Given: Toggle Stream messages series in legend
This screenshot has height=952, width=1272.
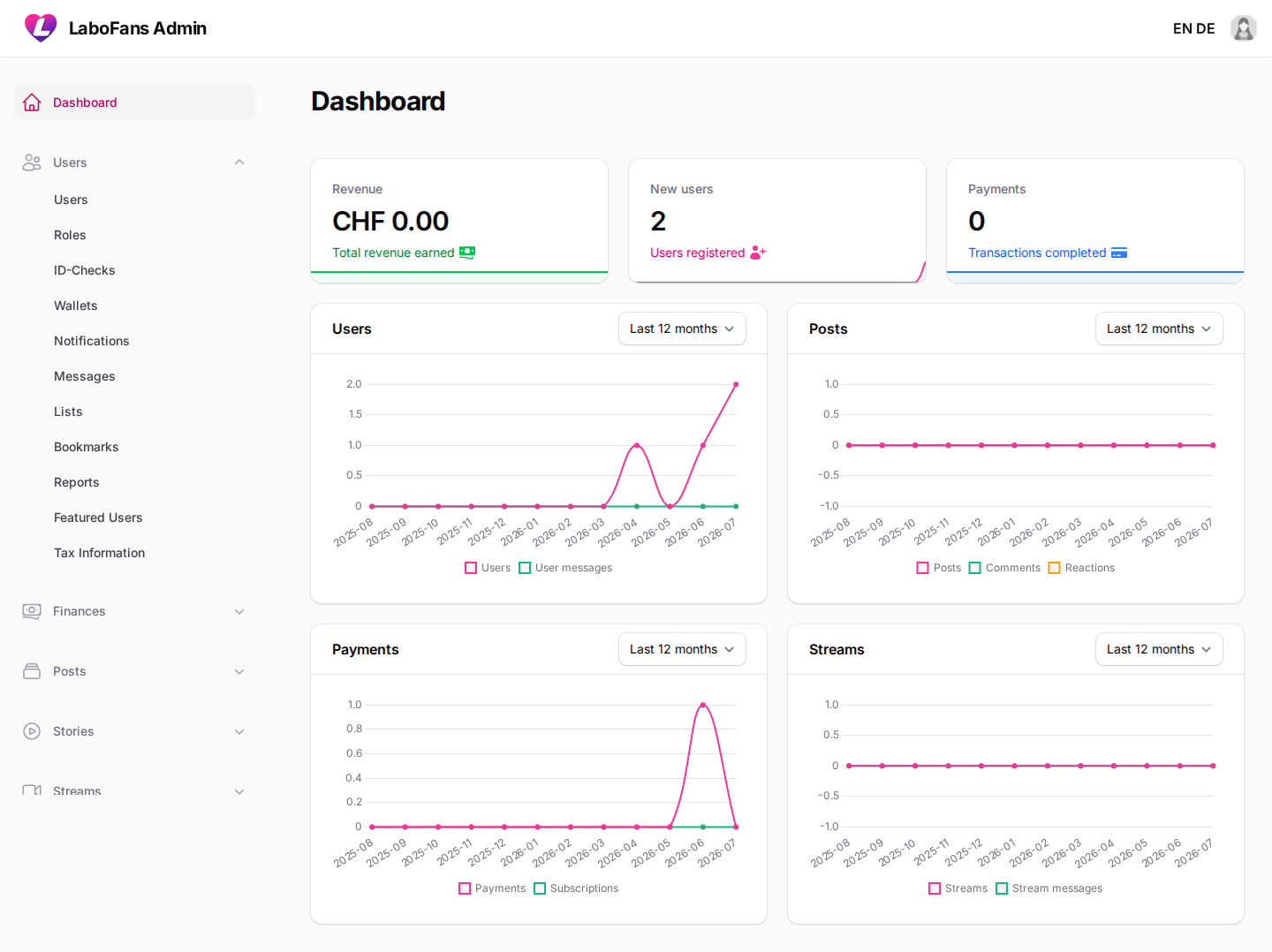Looking at the screenshot, I should tap(1049, 888).
